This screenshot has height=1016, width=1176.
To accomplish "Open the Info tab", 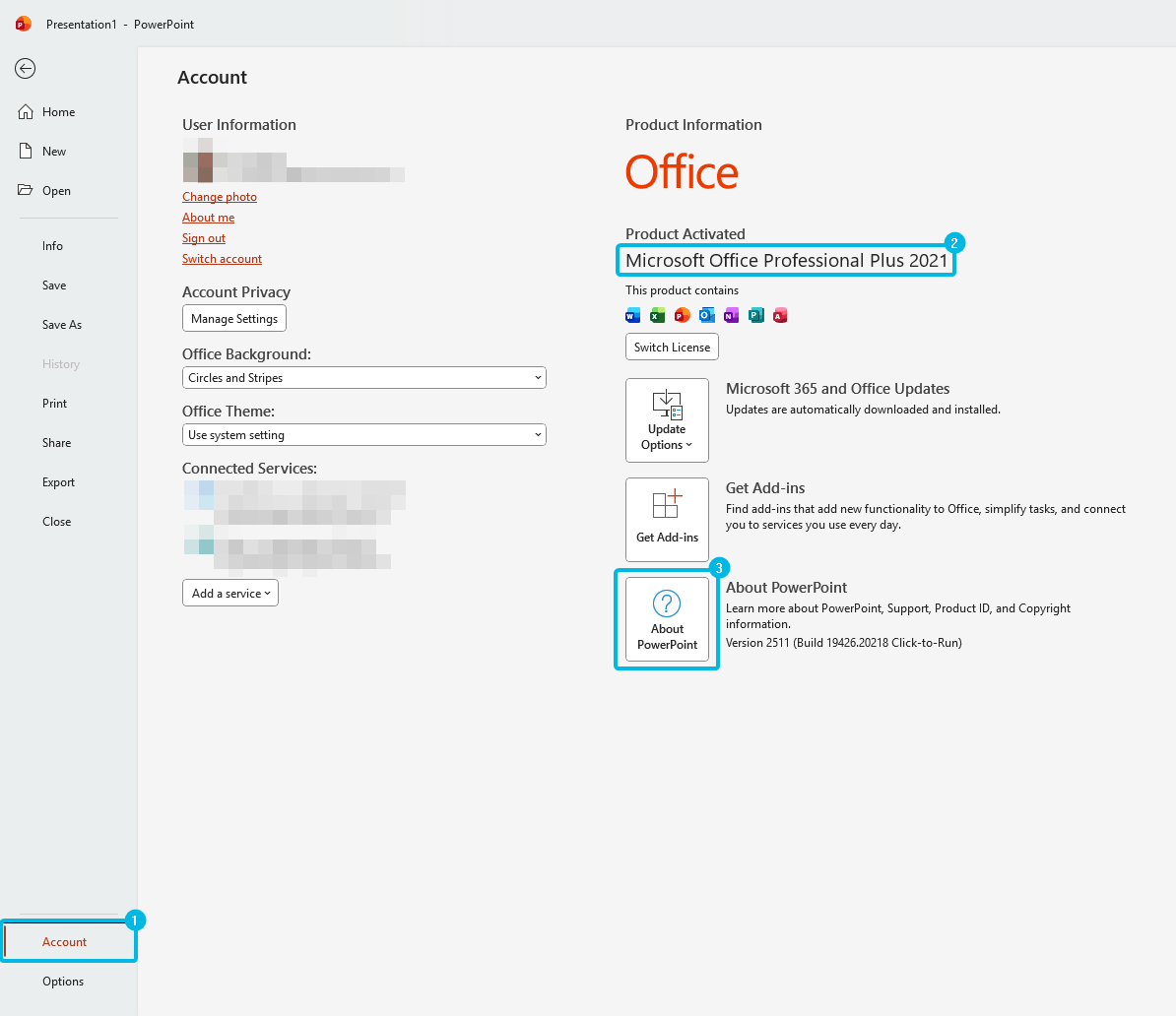I will click(x=52, y=246).
